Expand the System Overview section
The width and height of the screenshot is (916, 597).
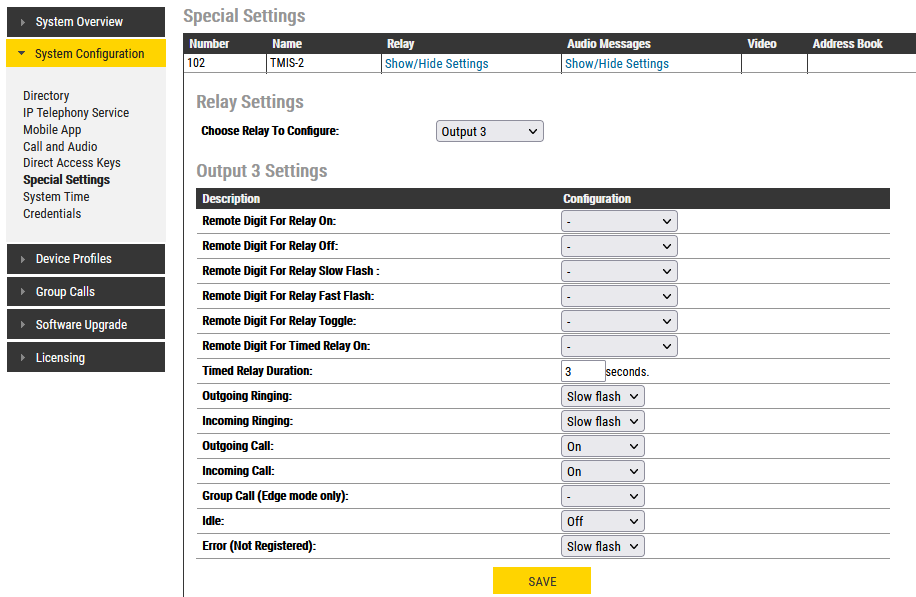85,22
